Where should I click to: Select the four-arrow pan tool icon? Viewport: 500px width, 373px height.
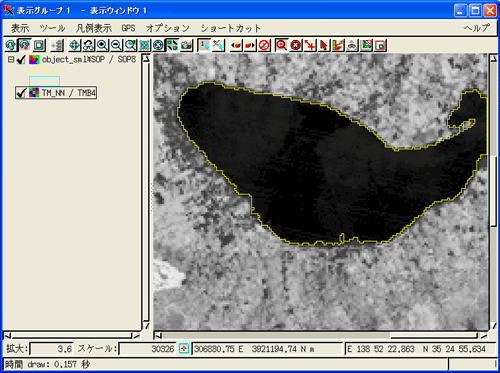(74, 45)
